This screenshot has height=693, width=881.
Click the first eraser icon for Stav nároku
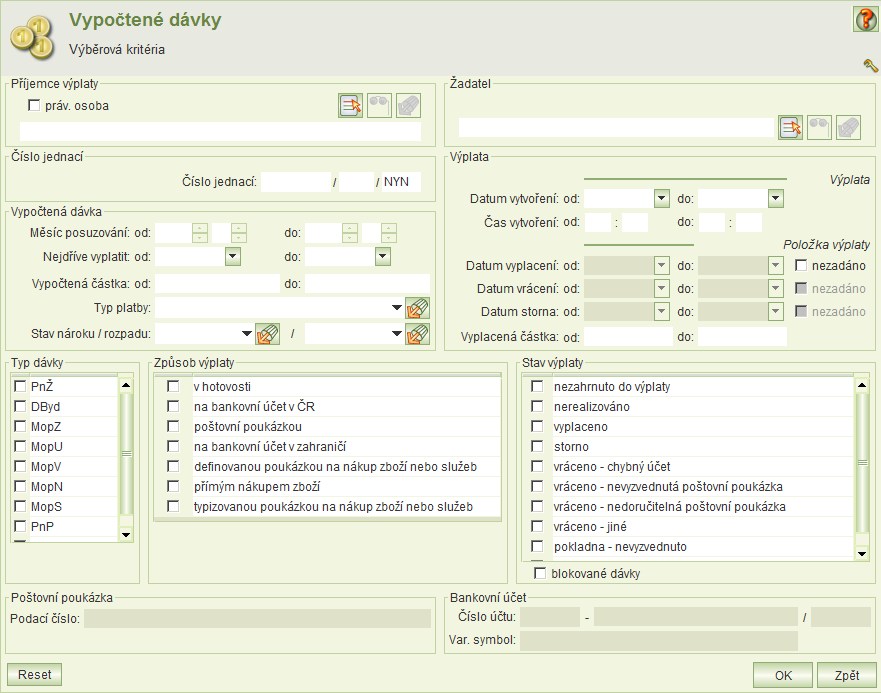click(x=267, y=334)
